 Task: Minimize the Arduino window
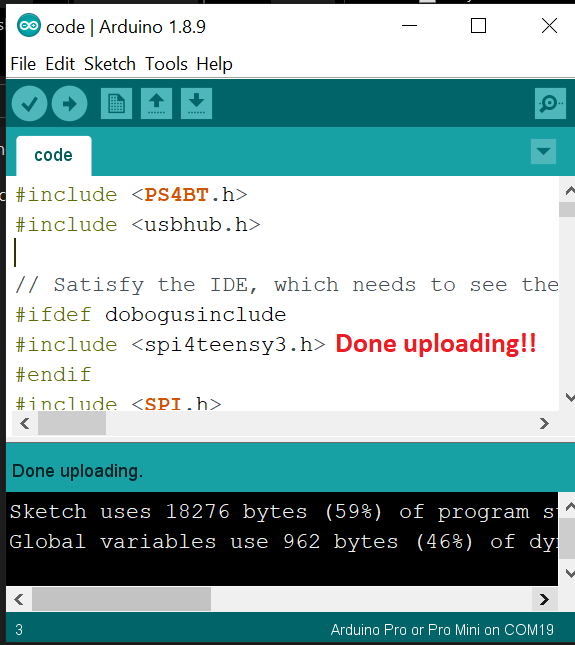click(x=409, y=26)
